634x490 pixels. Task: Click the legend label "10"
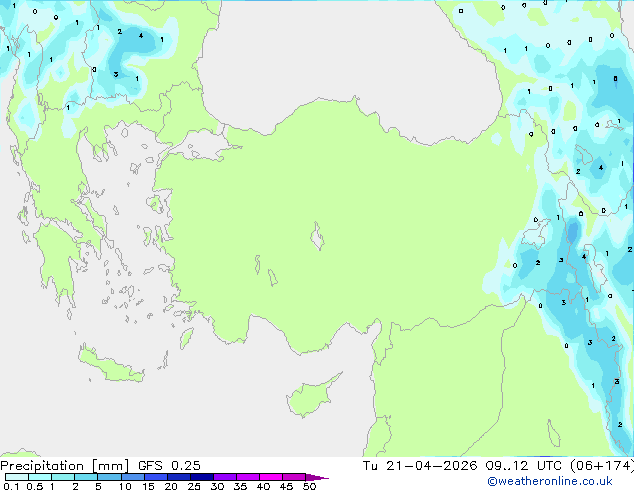125,486
